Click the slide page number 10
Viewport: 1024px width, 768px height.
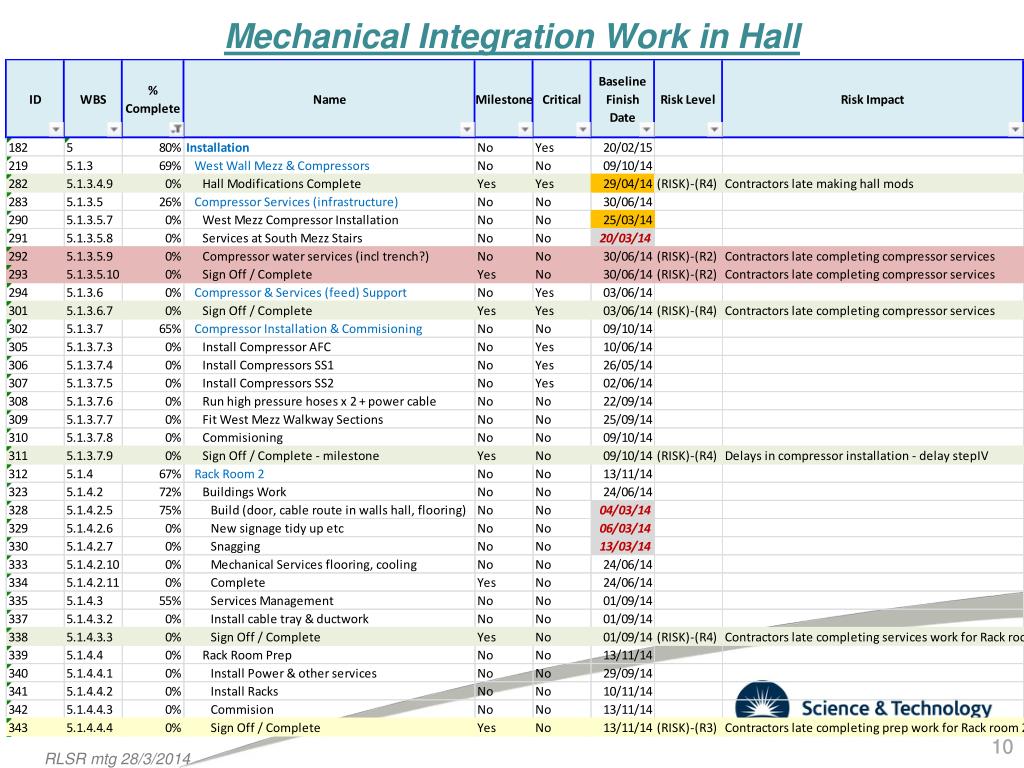click(x=1002, y=747)
